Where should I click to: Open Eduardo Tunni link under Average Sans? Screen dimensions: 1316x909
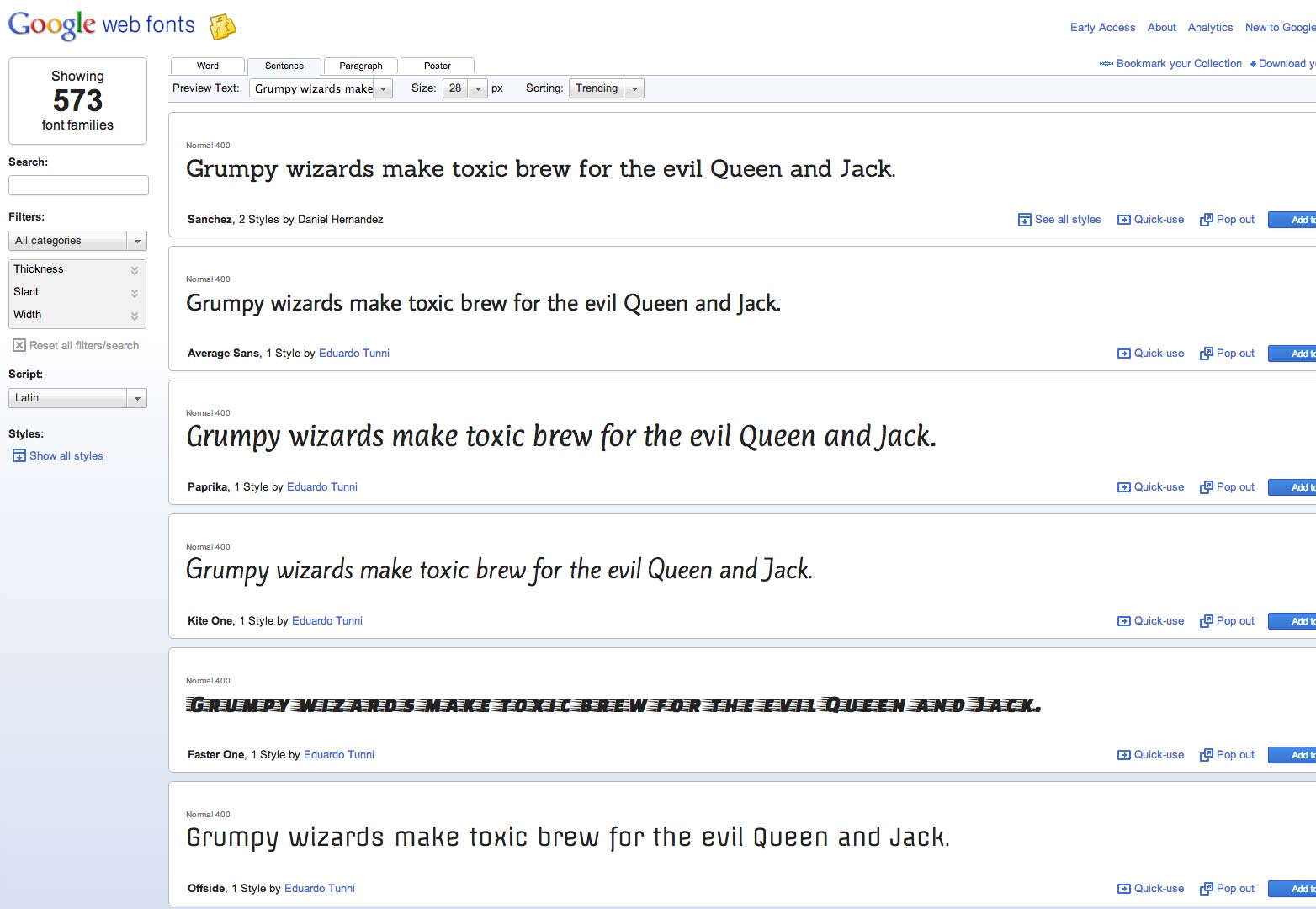354,353
